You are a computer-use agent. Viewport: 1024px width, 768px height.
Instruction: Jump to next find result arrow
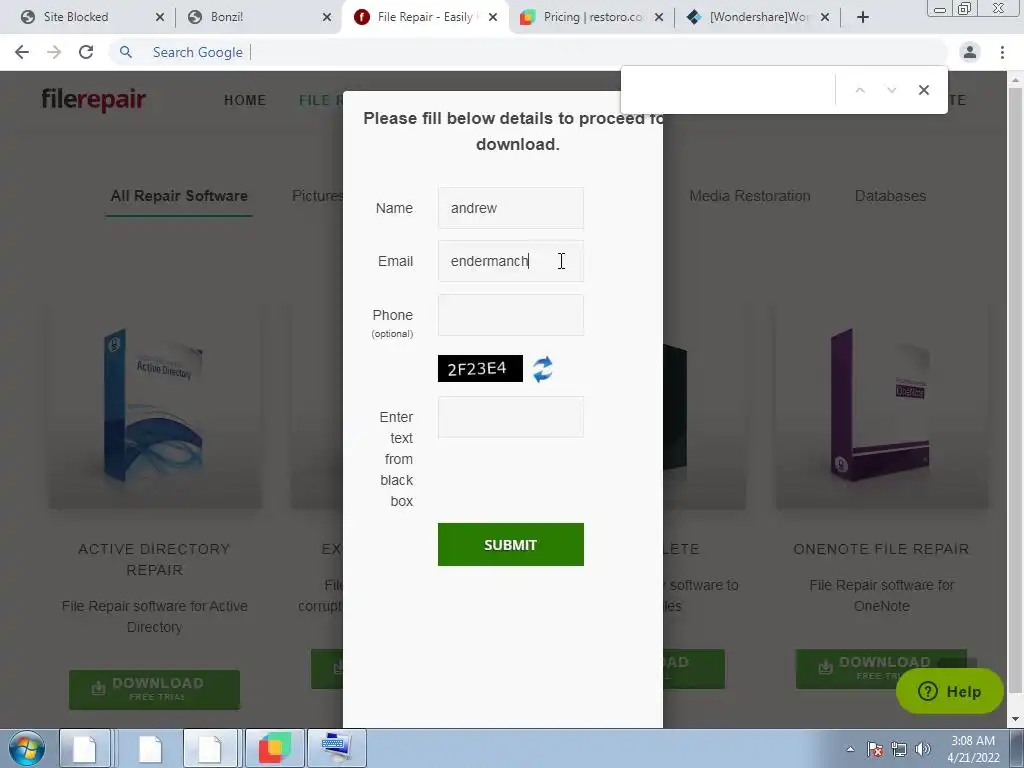[891, 90]
